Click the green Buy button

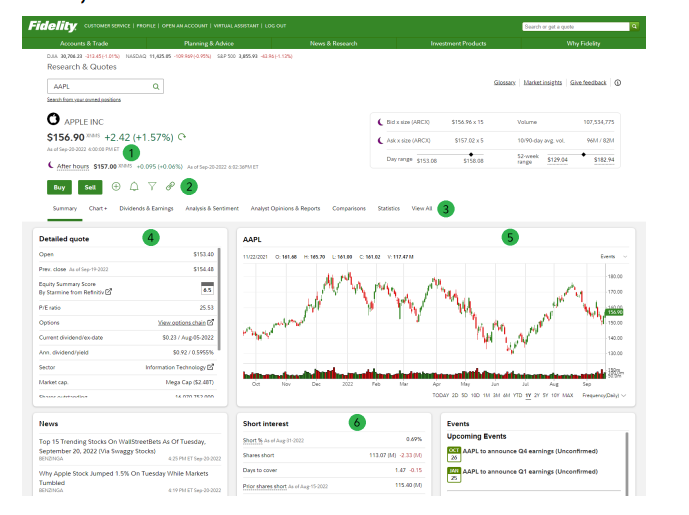click(x=59, y=187)
